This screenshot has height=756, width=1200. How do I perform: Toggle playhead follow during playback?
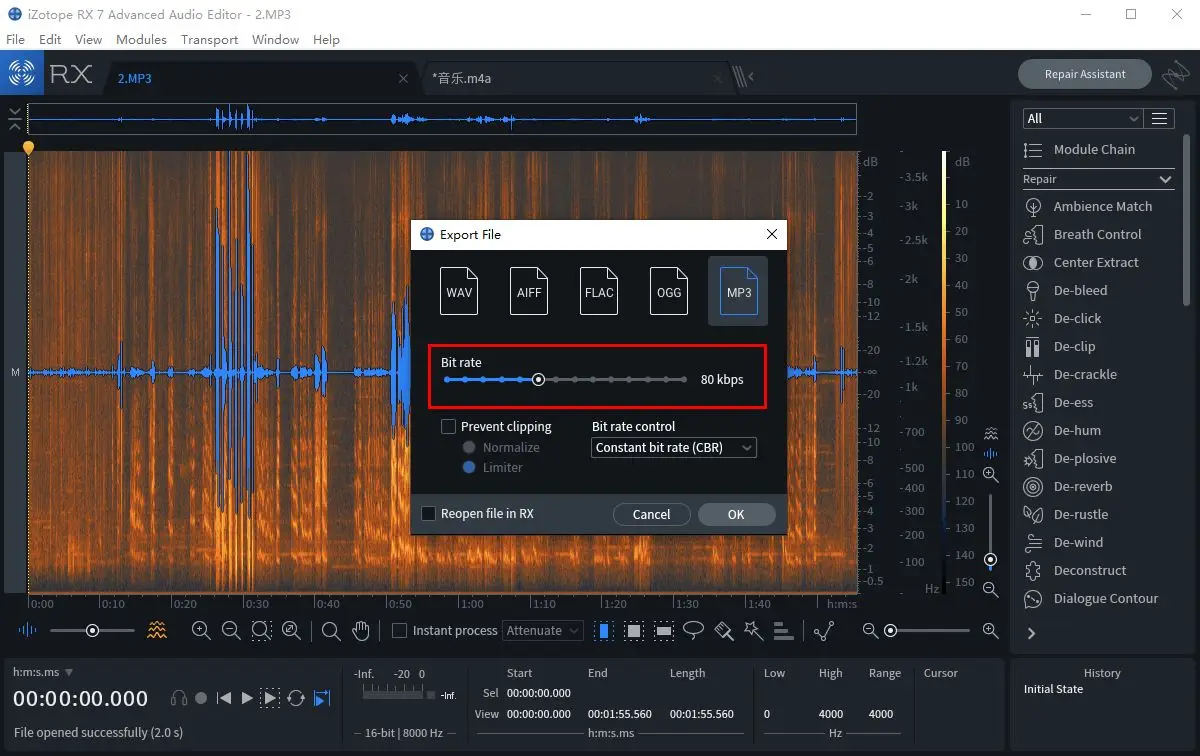pos(322,698)
